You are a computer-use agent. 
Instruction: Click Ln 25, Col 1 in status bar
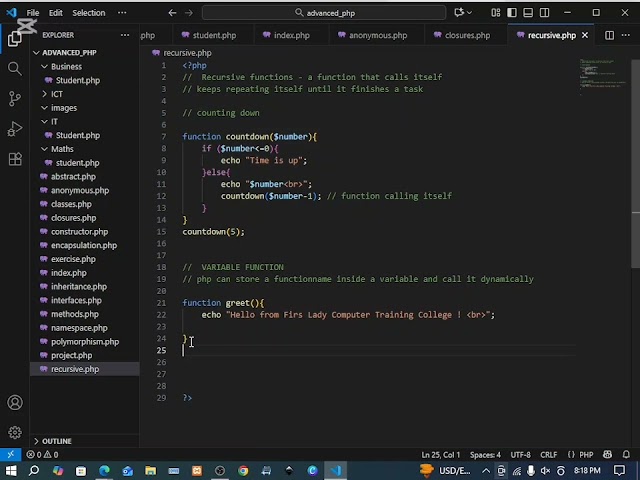coord(440,454)
